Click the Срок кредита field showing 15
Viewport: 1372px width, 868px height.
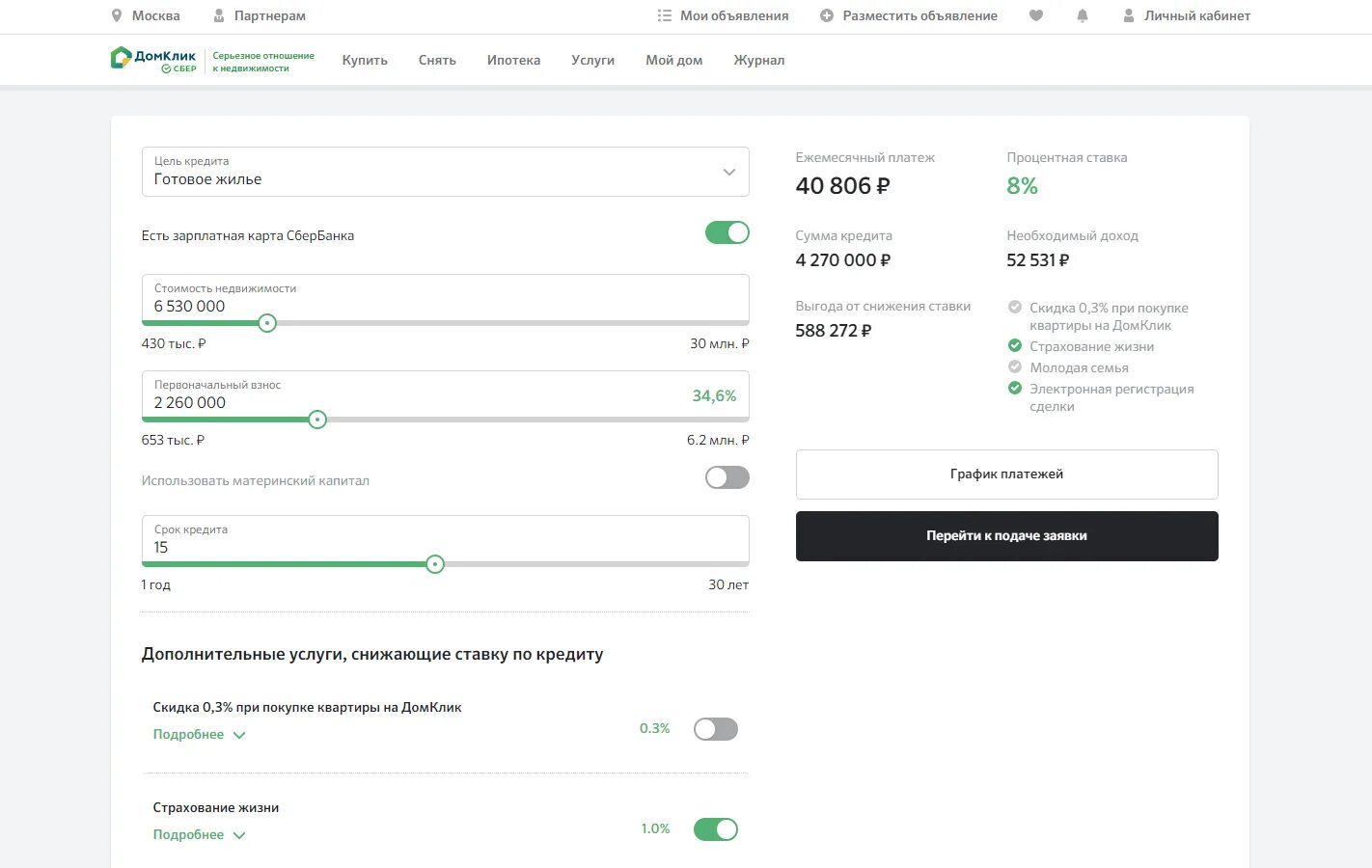[x=446, y=539]
